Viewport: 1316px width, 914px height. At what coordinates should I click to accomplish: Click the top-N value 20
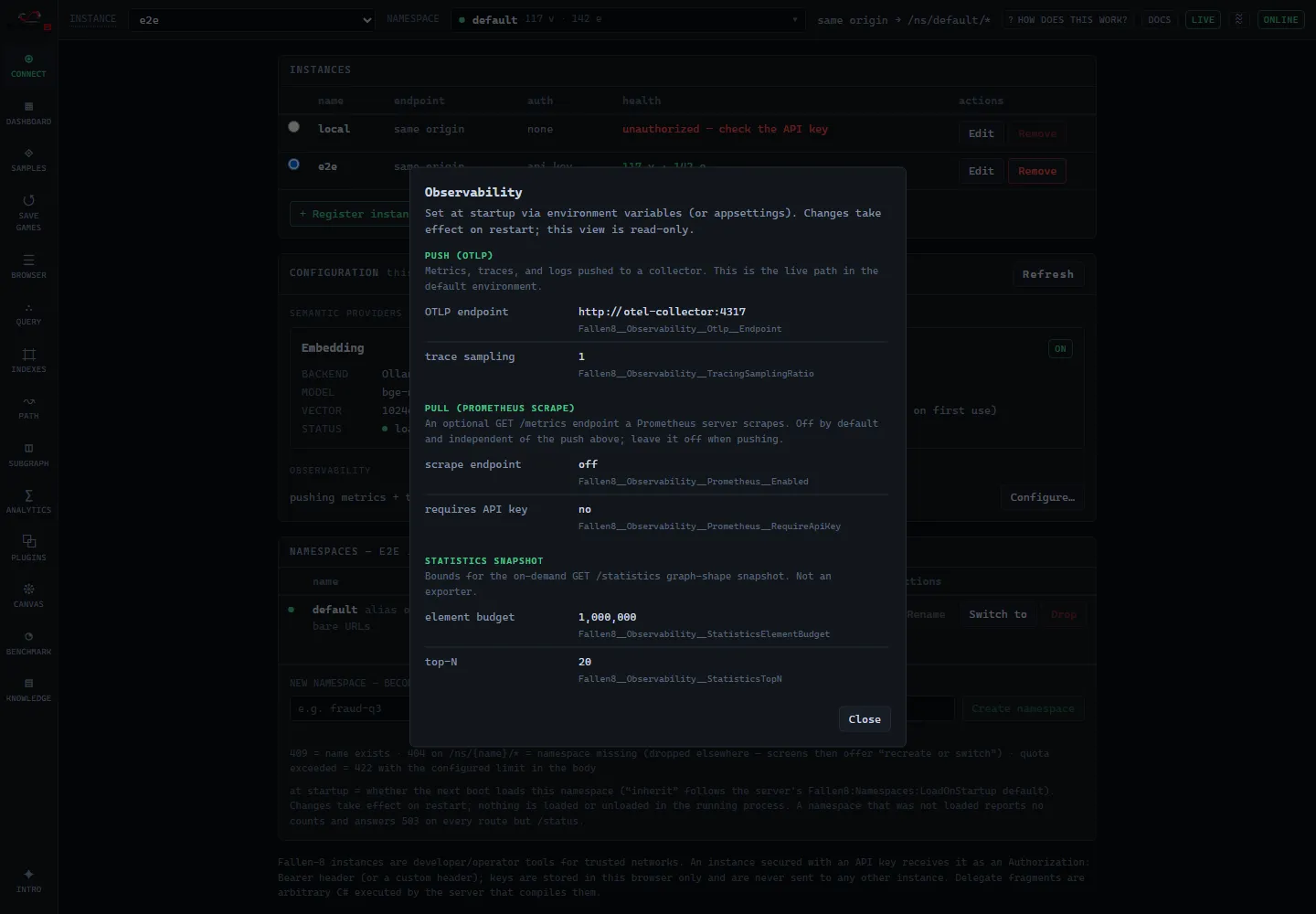pos(585,662)
